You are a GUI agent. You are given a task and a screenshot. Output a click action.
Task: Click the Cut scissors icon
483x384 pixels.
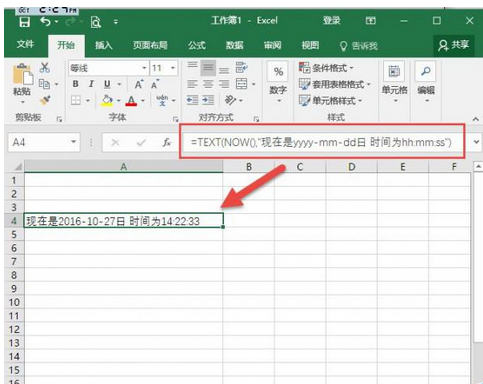pyautogui.click(x=44, y=68)
